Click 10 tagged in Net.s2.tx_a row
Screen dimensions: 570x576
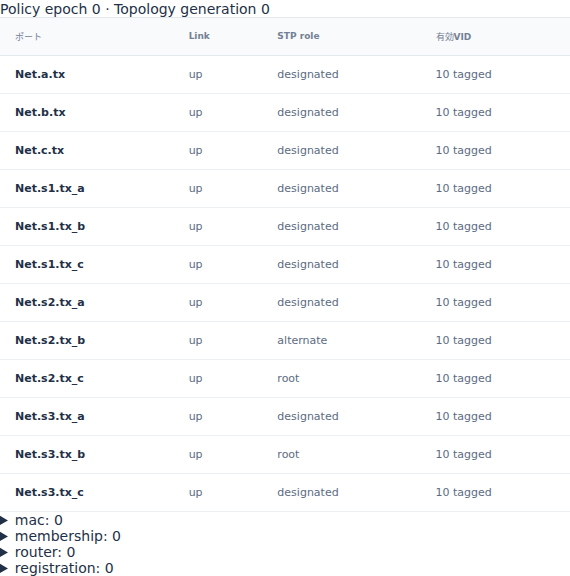[x=463, y=302]
